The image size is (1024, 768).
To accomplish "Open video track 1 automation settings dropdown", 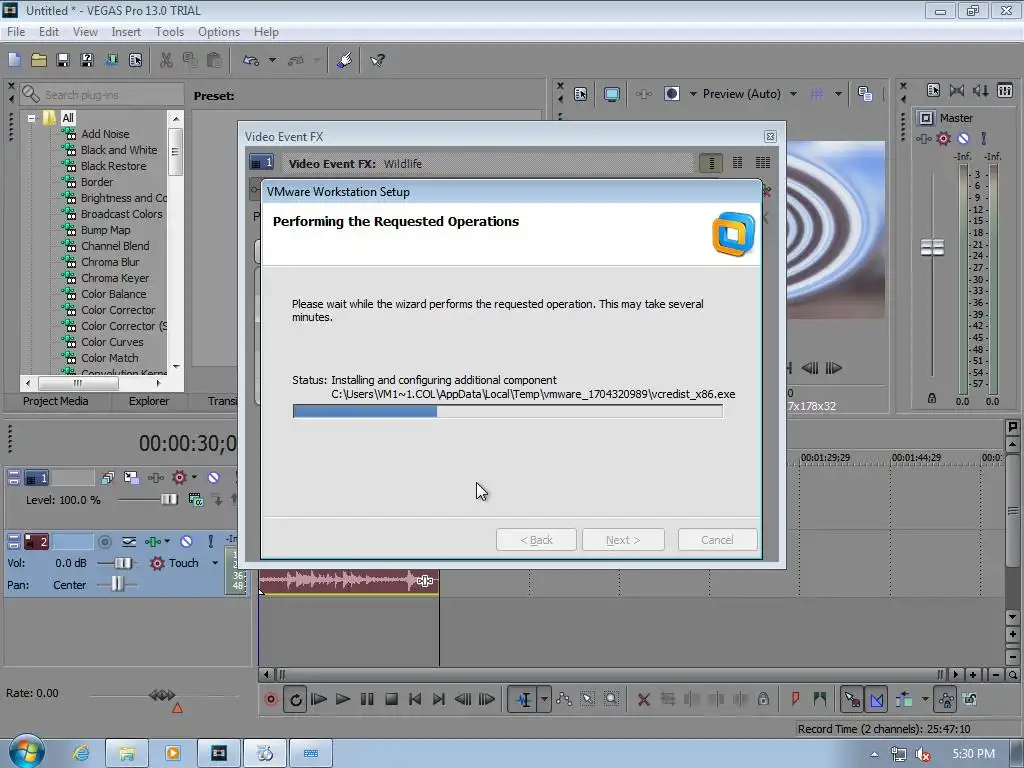I will pyautogui.click(x=195, y=477).
